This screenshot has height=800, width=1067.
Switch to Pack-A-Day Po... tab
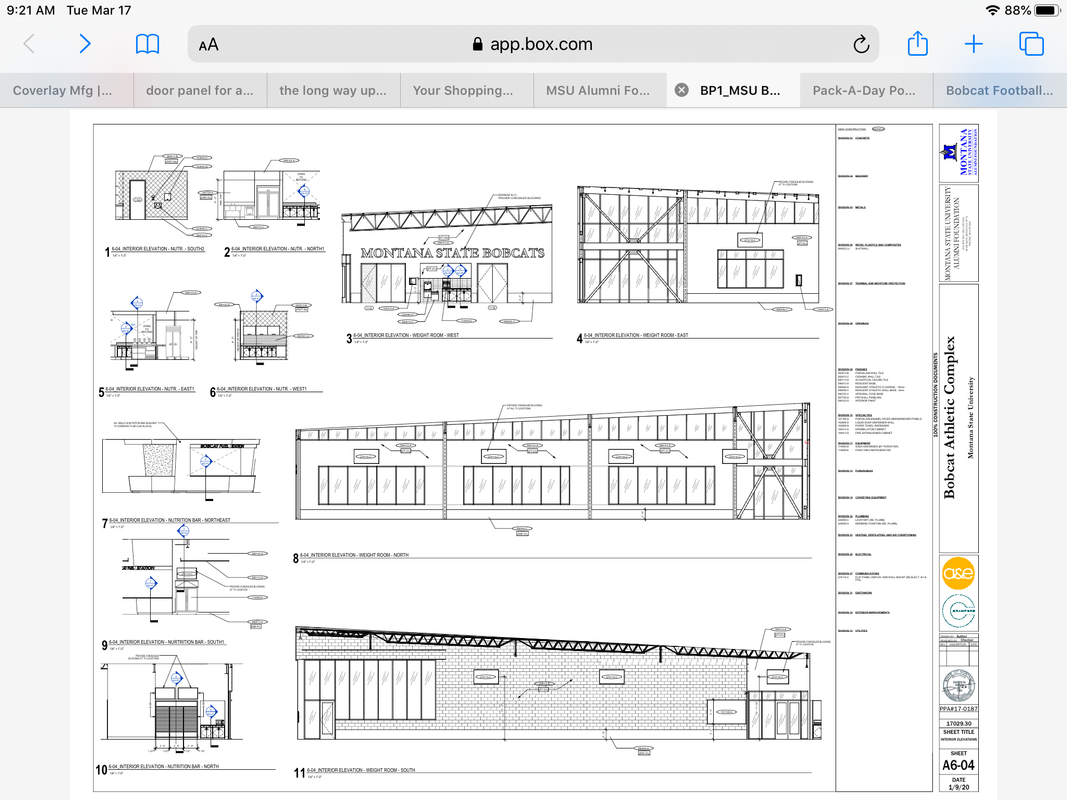[x=864, y=90]
